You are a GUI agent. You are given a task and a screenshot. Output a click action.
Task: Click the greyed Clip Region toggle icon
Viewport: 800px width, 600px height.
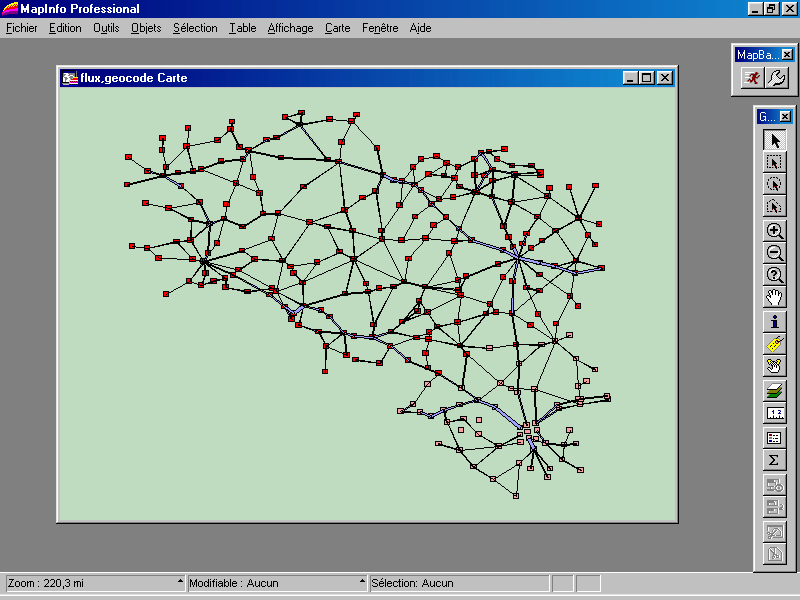pos(774,532)
